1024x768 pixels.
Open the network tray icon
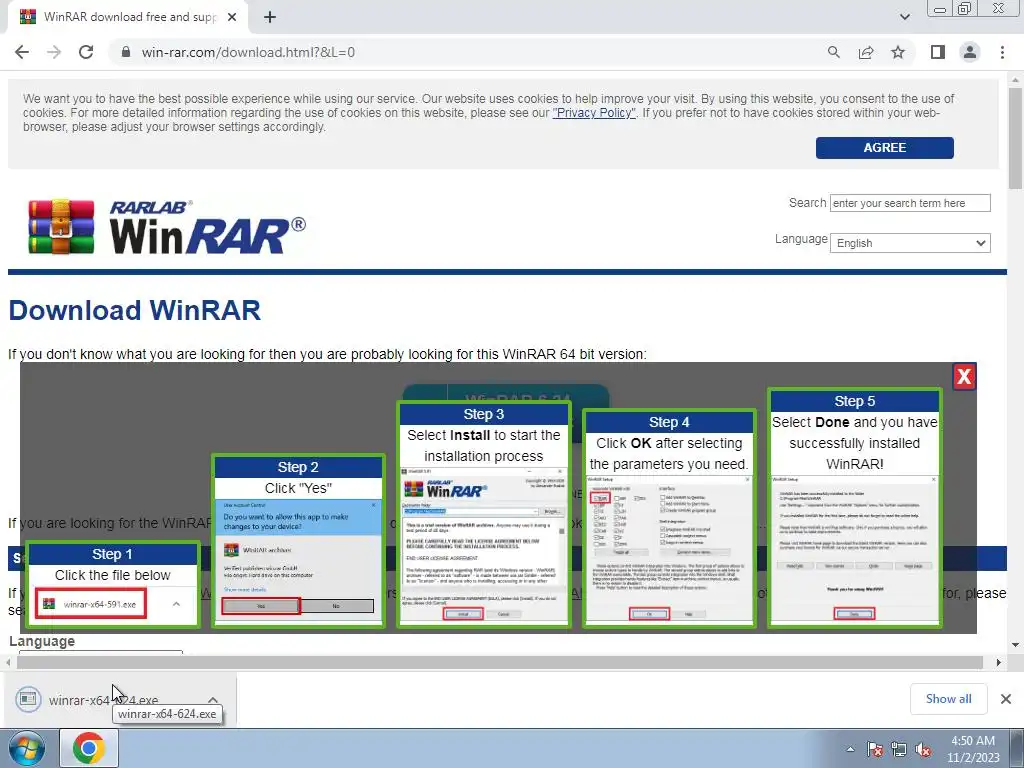(899, 749)
